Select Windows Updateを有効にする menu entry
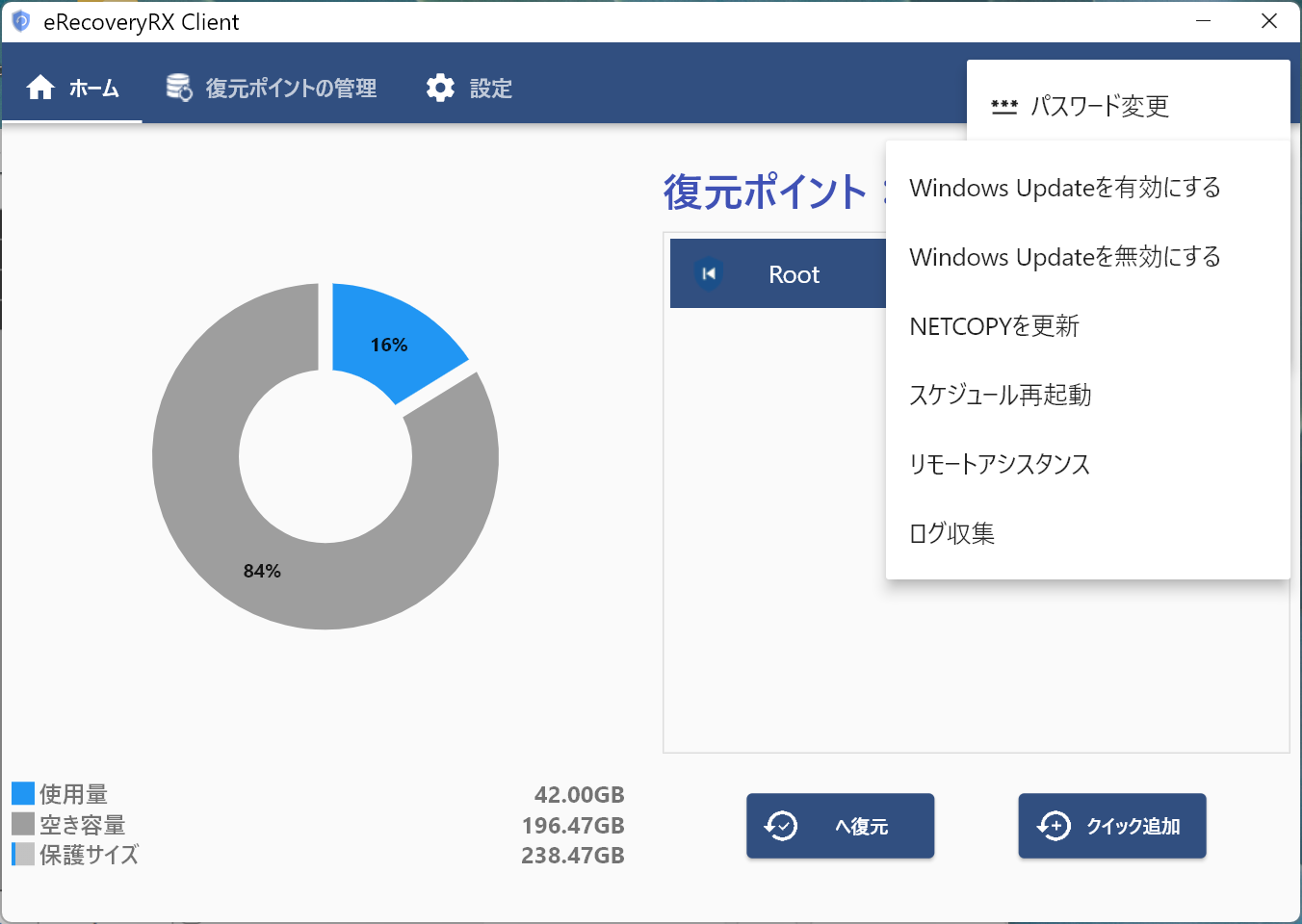 pyautogui.click(x=1064, y=188)
